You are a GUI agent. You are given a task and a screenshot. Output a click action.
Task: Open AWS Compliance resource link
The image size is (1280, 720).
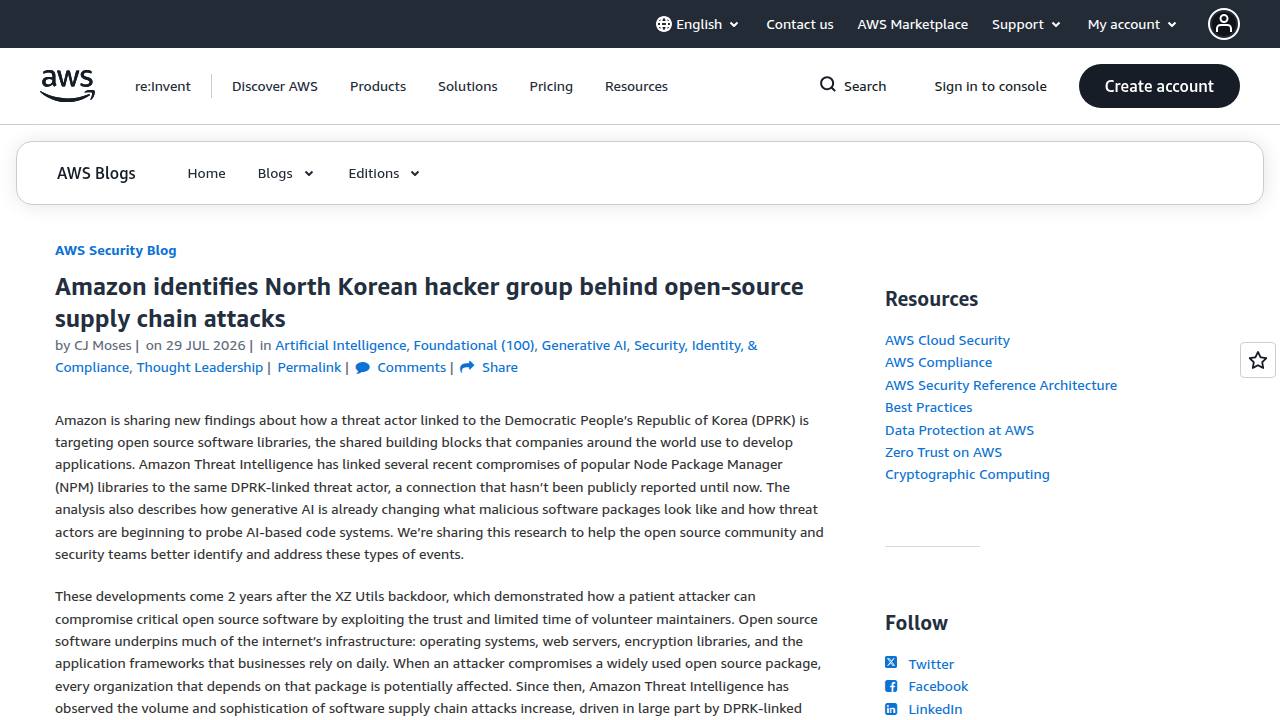point(938,362)
